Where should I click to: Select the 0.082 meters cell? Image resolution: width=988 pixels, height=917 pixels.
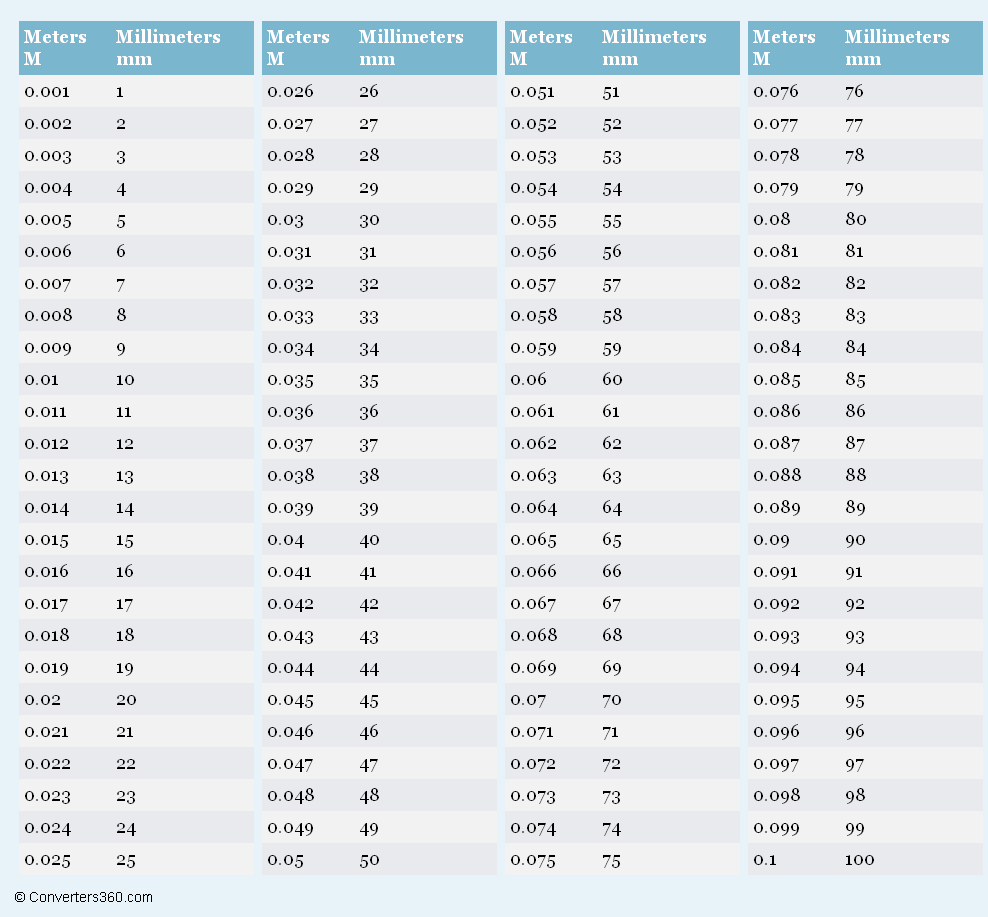point(777,284)
